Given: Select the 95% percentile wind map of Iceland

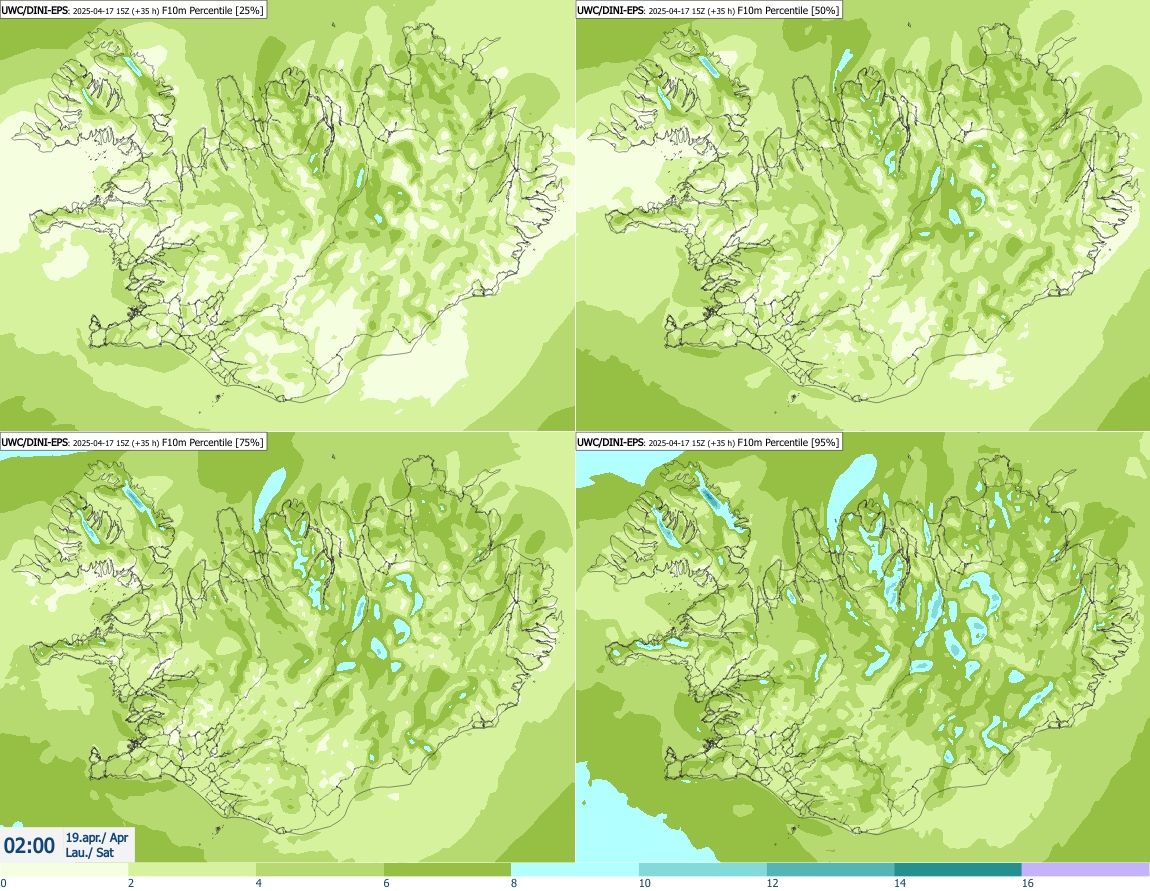Looking at the screenshot, I should [x=862, y=647].
